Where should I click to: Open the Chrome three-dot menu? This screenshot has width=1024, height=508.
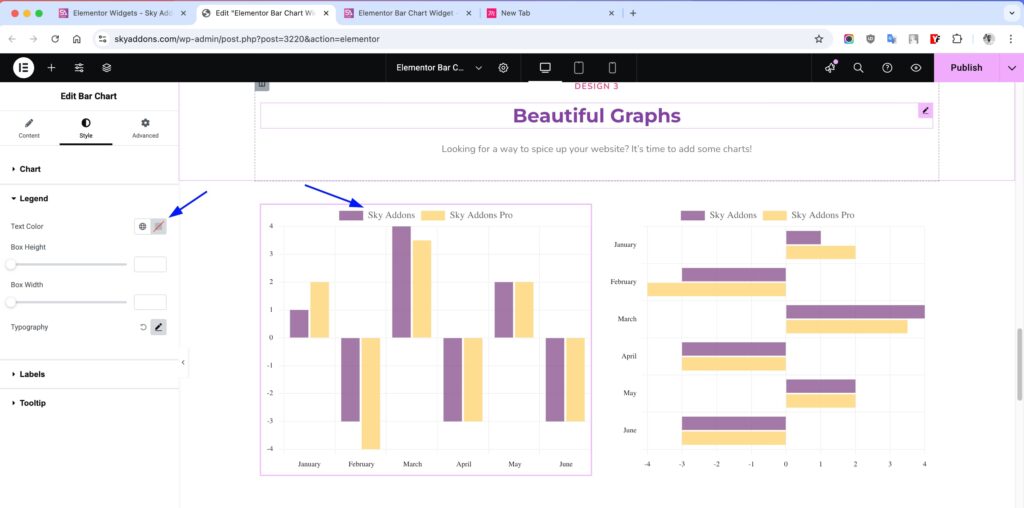pos(1010,39)
